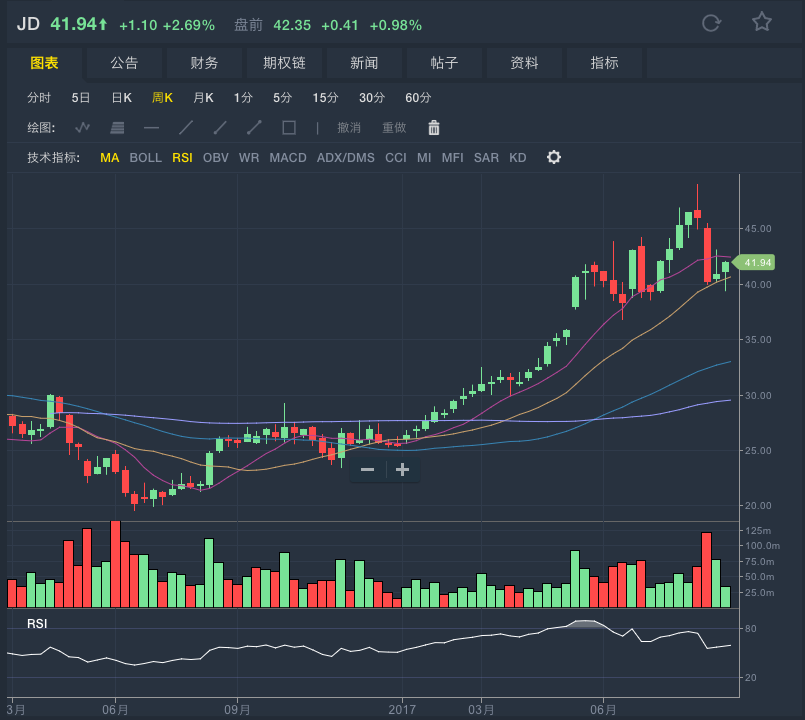Zoom out chart with minus button
Screen dimensions: 805x720
tap(368, 469)
